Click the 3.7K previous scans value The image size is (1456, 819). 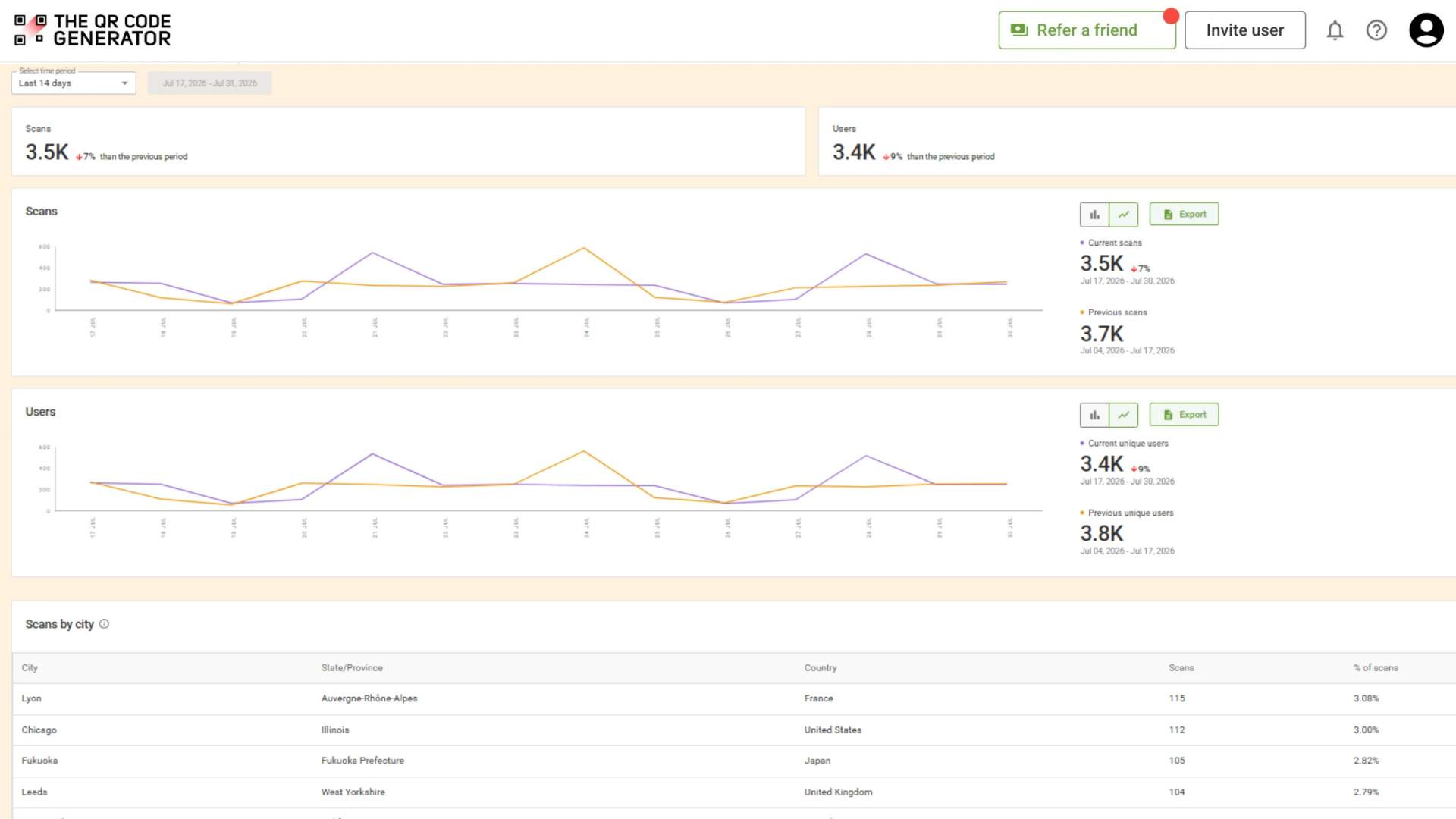click(x=1101, y=334)
